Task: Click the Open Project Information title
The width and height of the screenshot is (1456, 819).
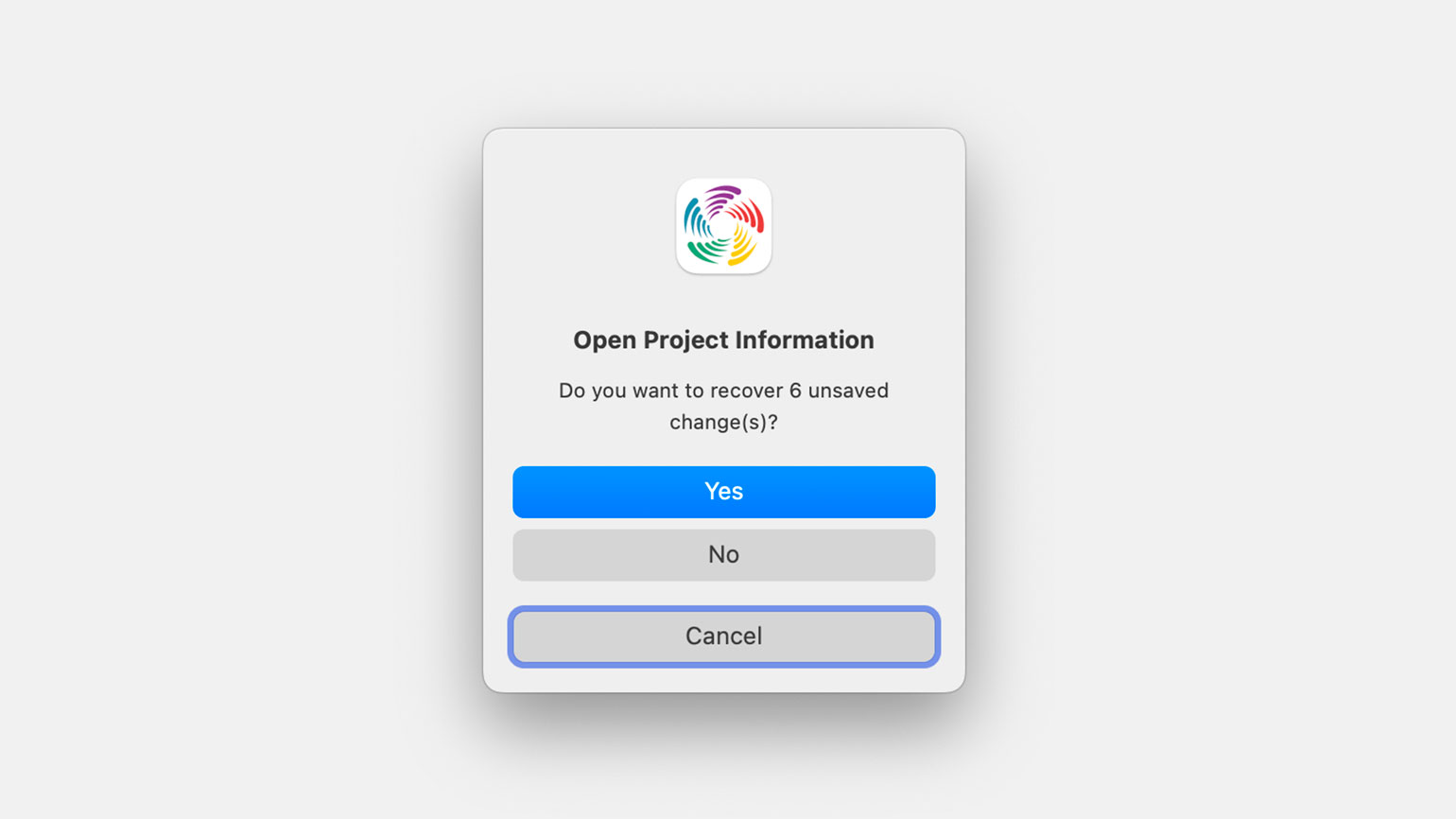Action: coord(723,340)
